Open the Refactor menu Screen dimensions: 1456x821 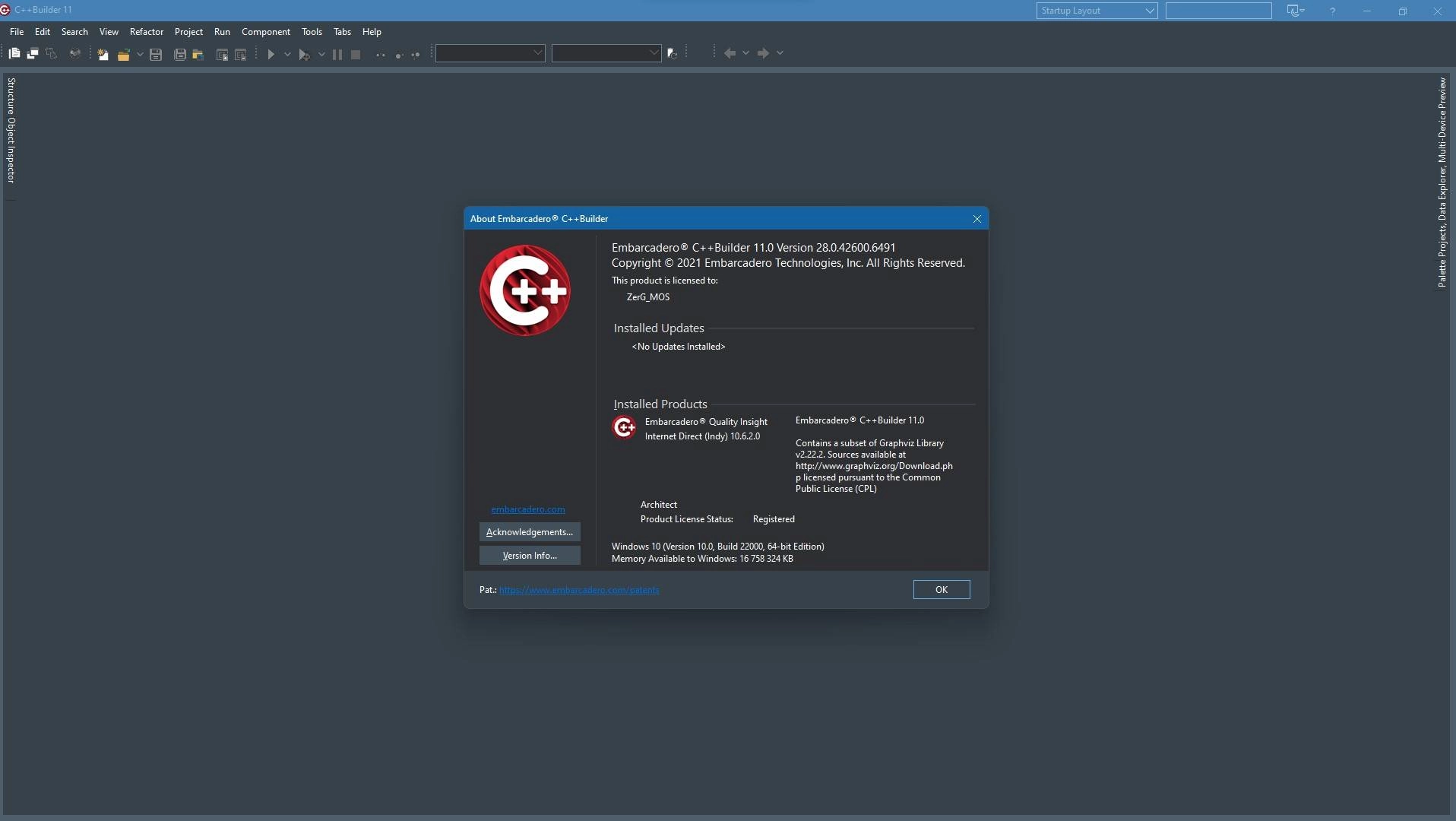[147, 32]
